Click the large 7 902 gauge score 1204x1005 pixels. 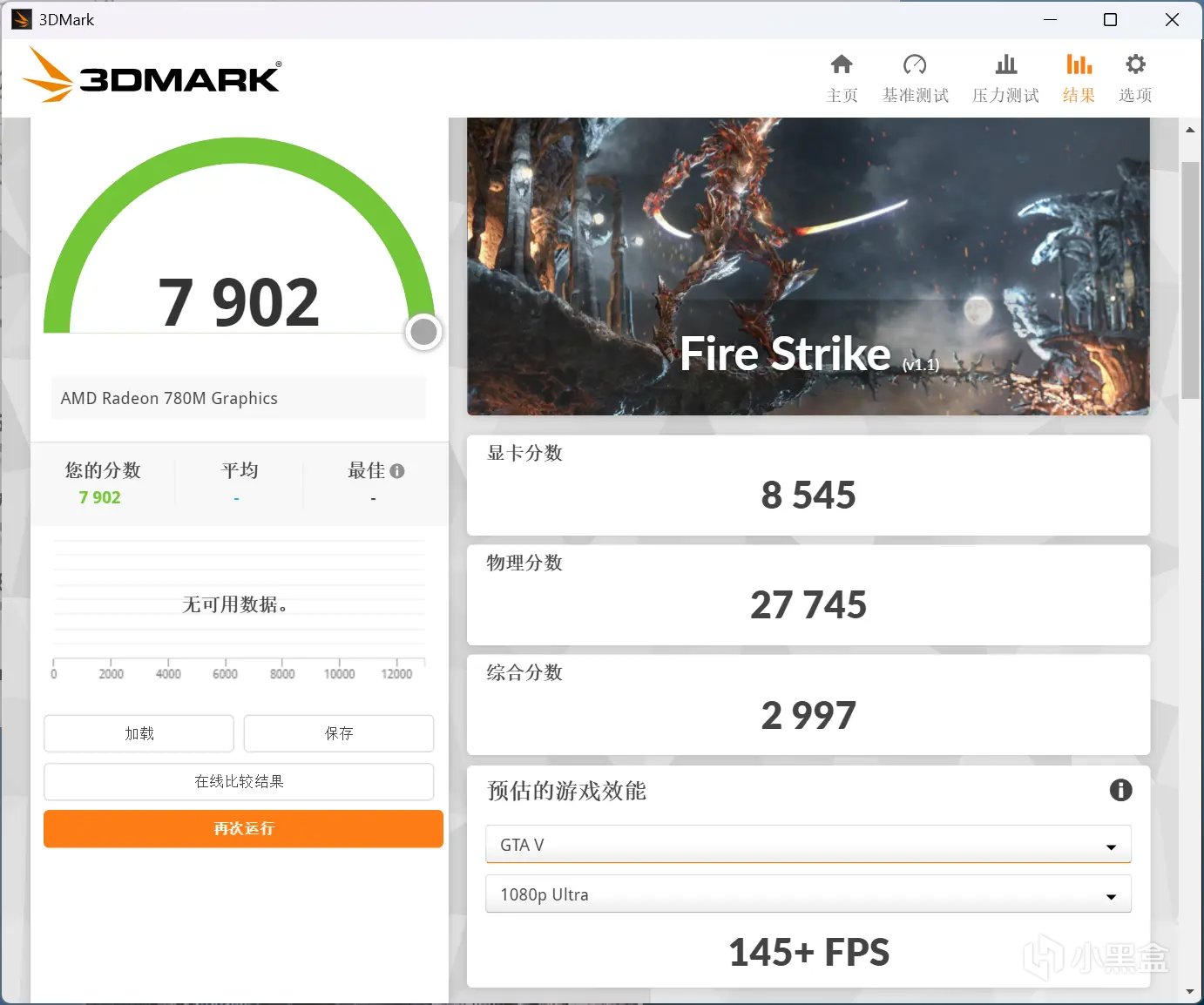coord(239,303)
